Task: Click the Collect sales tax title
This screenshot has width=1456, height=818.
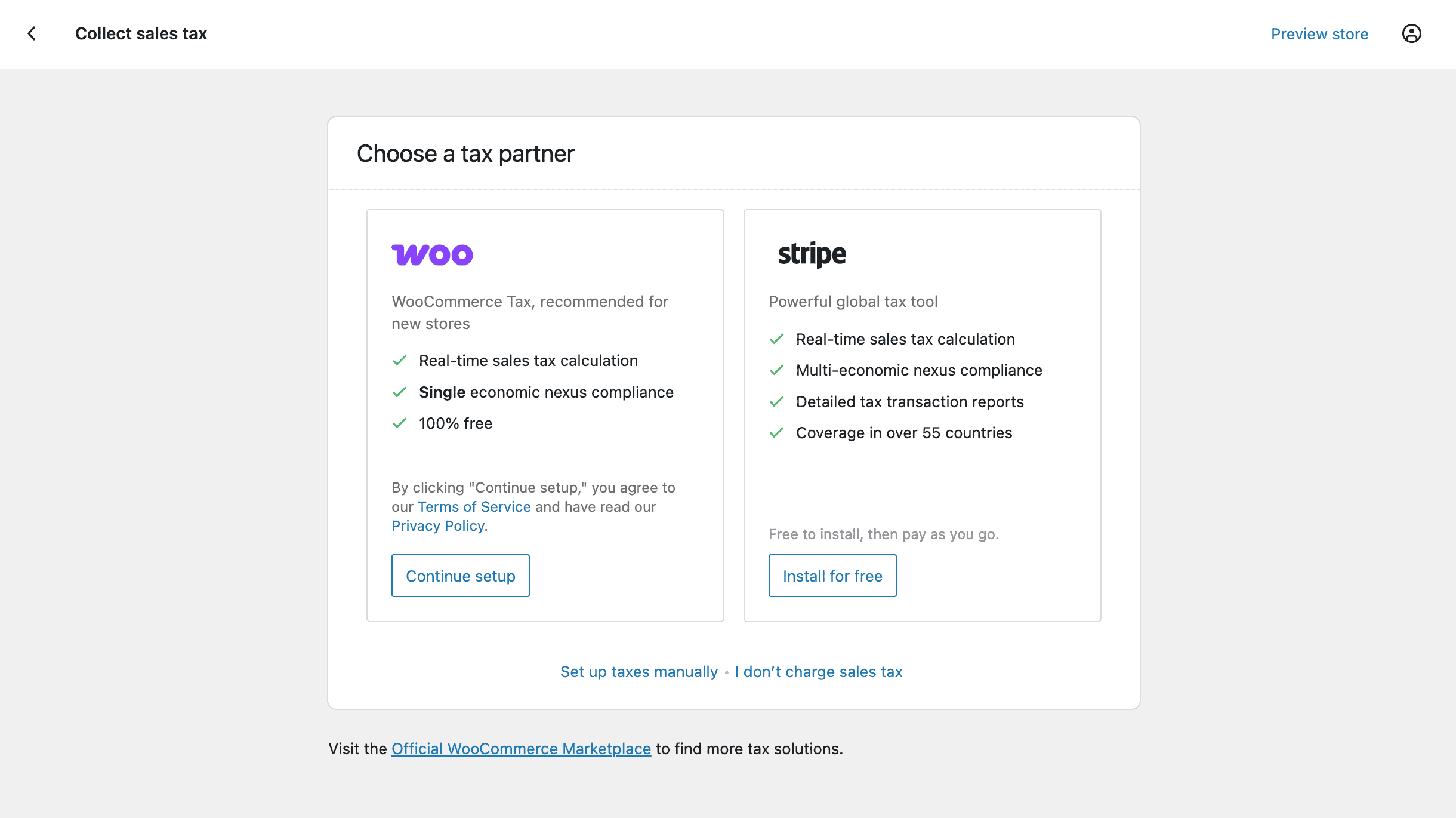Action: pos(141,33)
